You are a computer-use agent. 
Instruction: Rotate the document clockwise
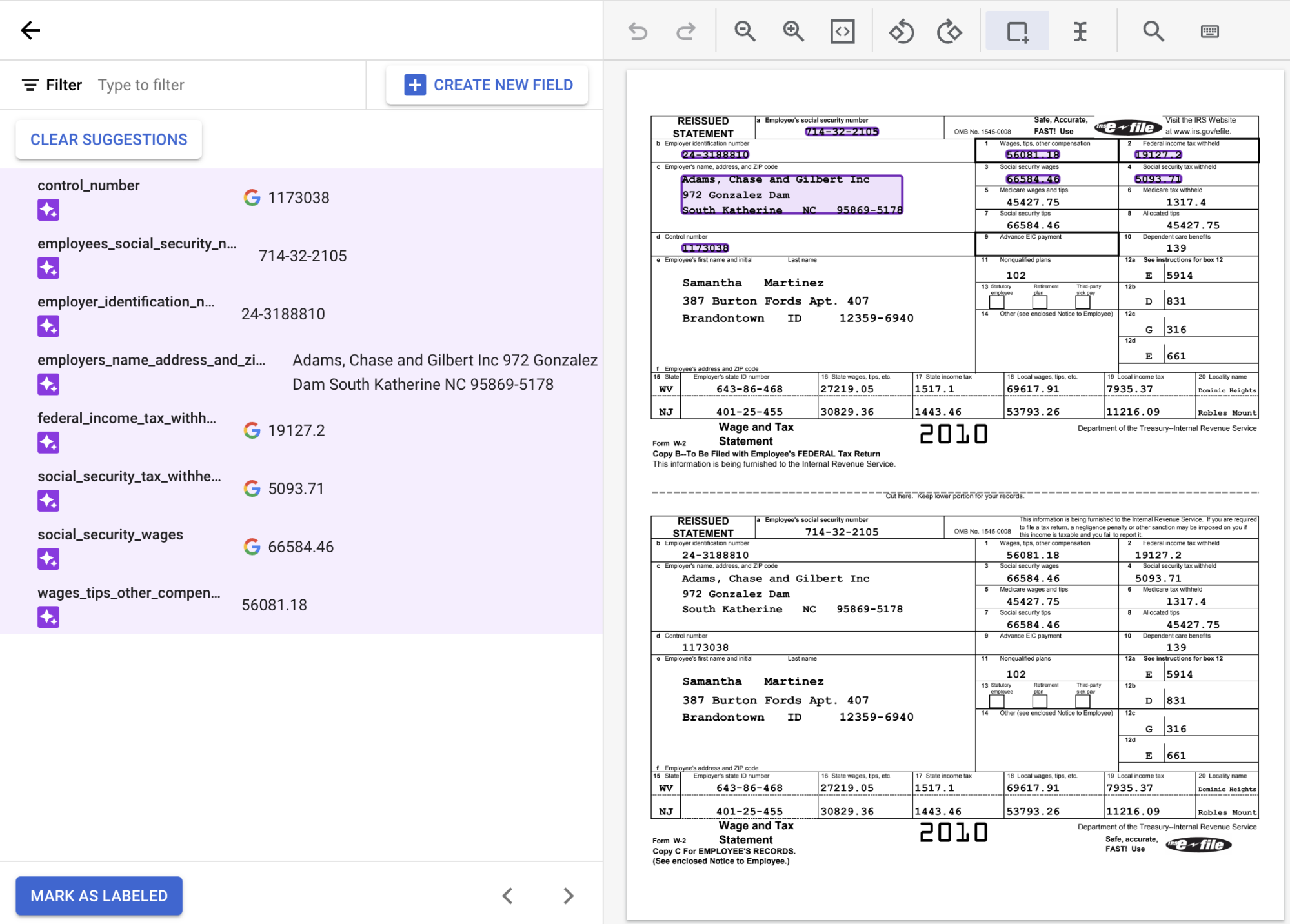pos(949,30)
